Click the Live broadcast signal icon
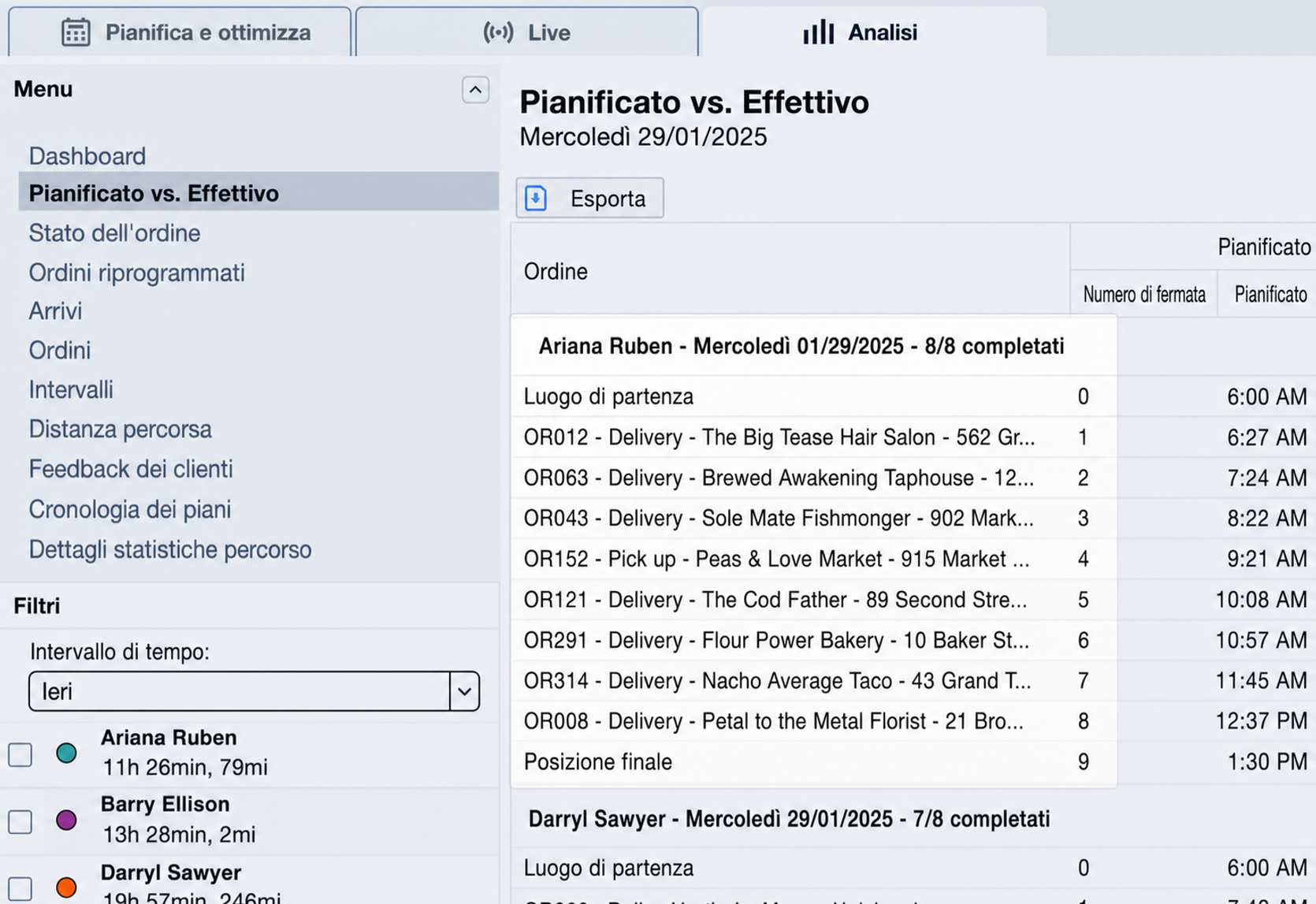The width and height of the screenshot is (1316, 904). [498, 32]
